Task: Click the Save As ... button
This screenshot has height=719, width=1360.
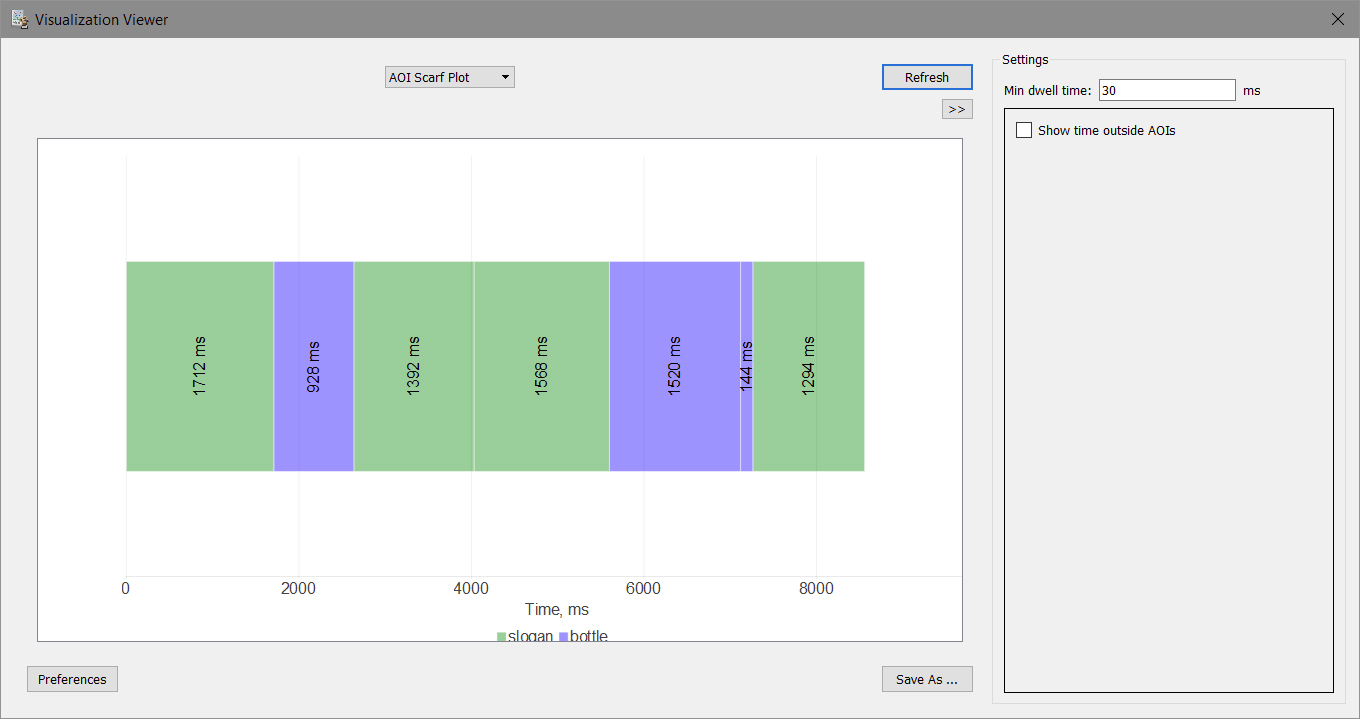Action: coord(927,679)
